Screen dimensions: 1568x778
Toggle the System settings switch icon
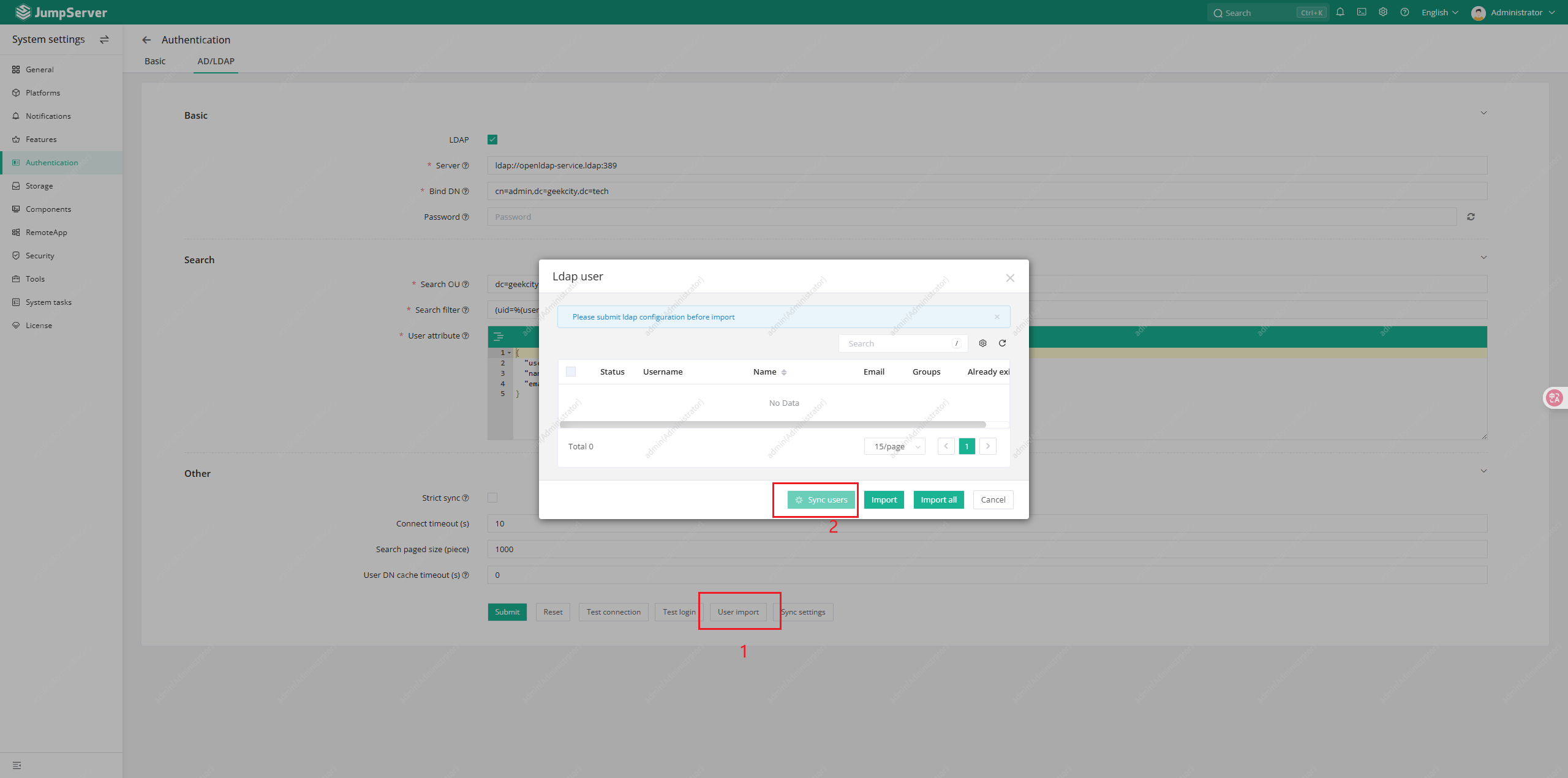click(x=104, y=39)
